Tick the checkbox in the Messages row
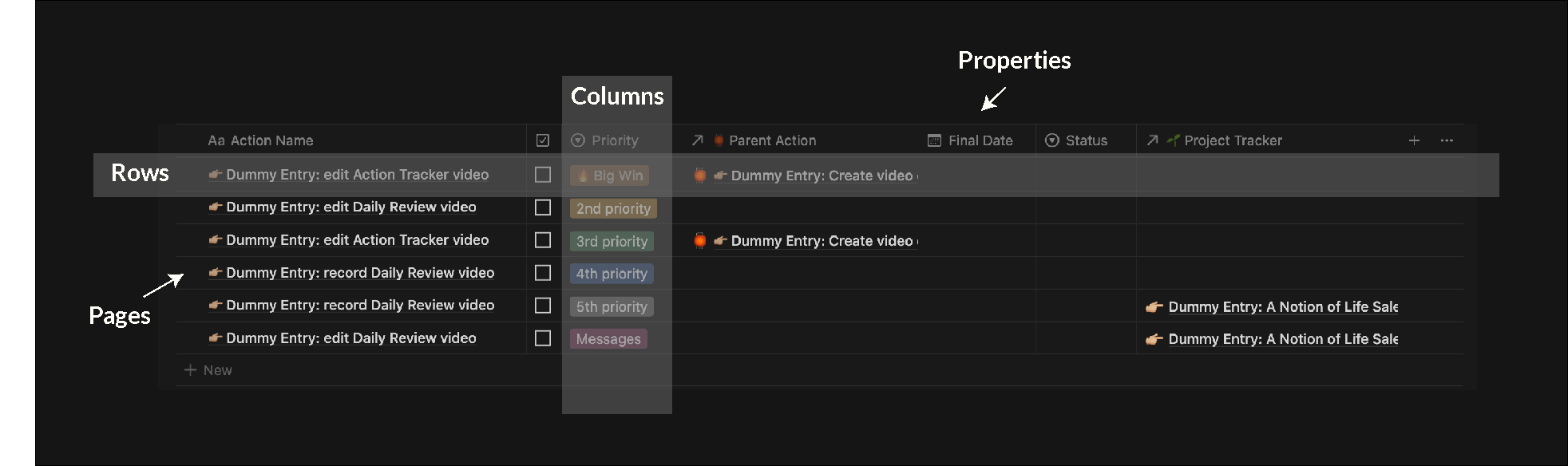1568x466 pixels. pos(543,338)
